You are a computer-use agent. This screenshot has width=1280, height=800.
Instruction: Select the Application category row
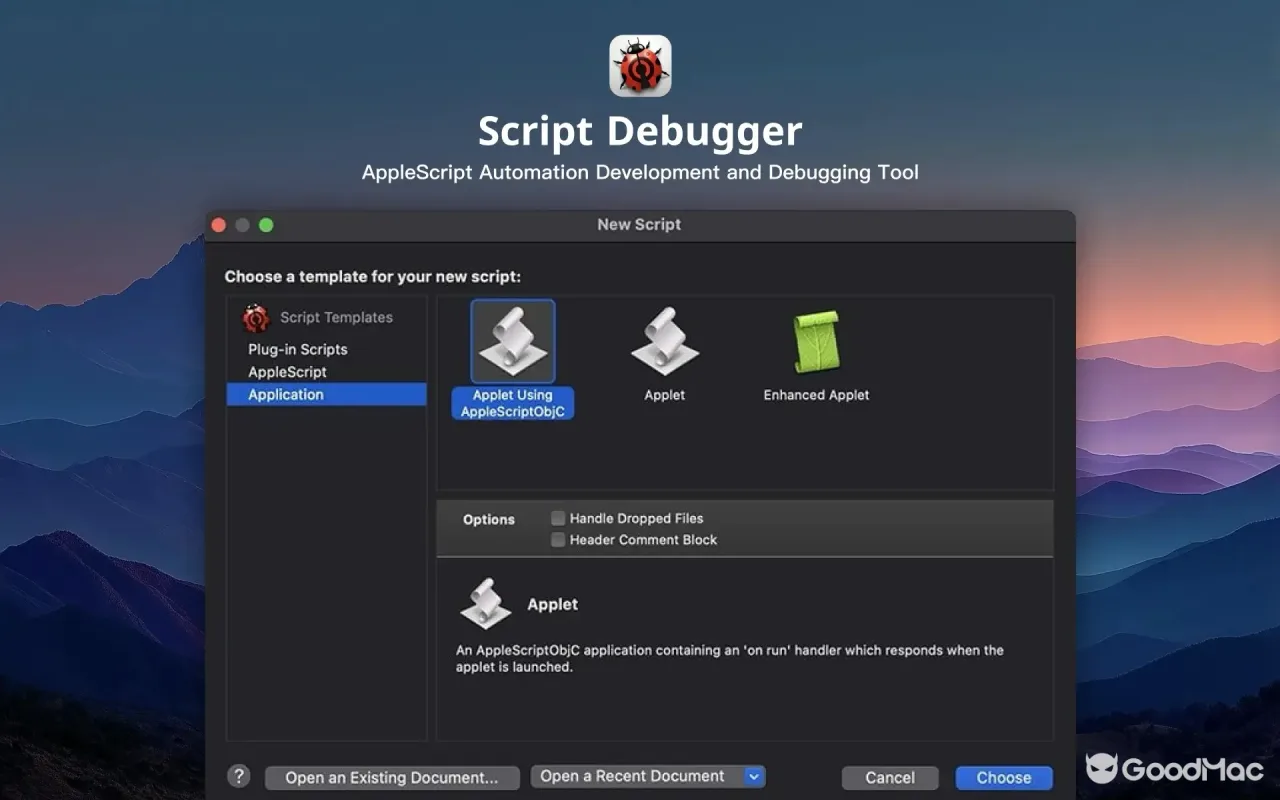(327, 394)
